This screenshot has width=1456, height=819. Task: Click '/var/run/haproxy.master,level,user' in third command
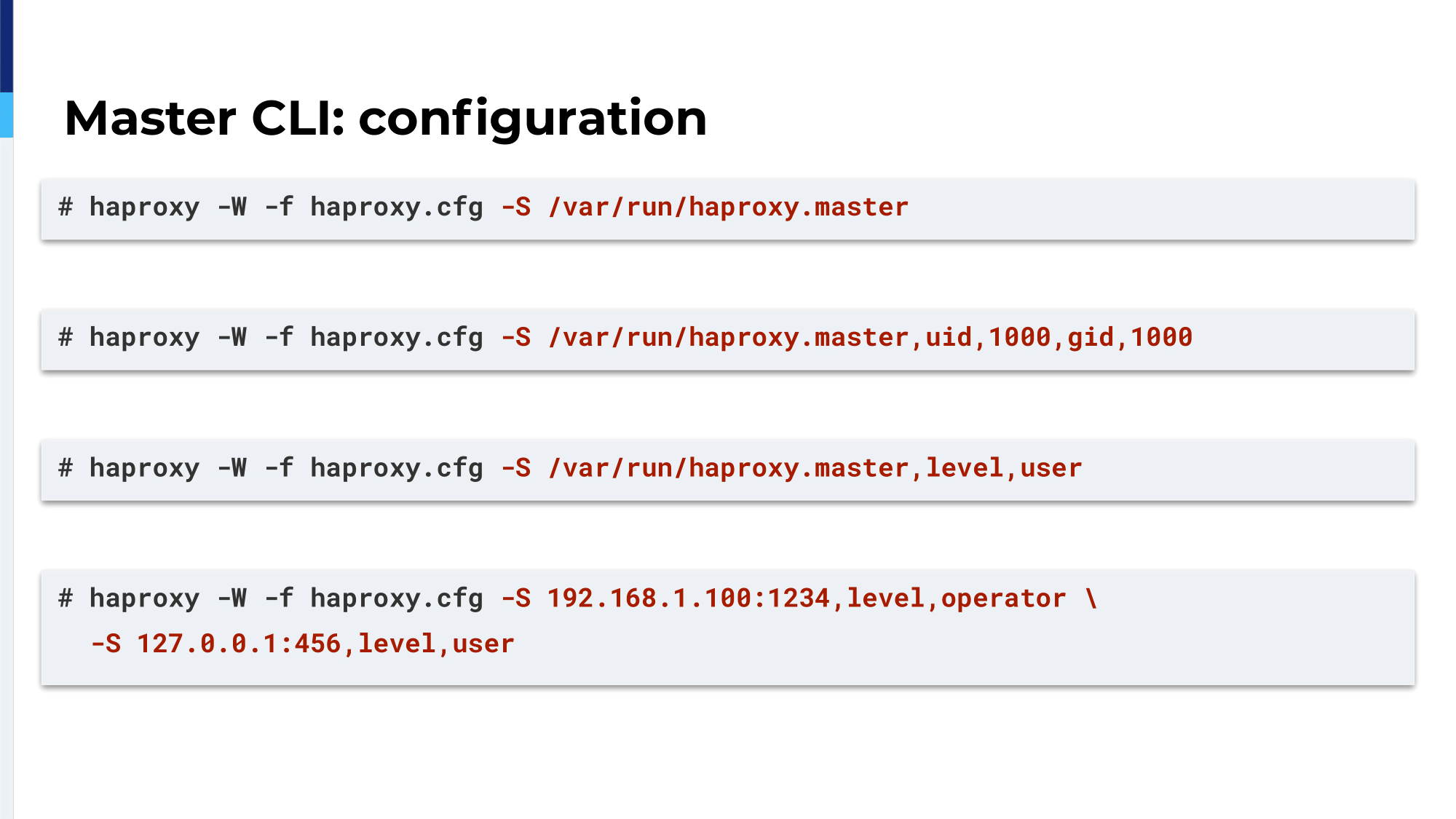815,468
